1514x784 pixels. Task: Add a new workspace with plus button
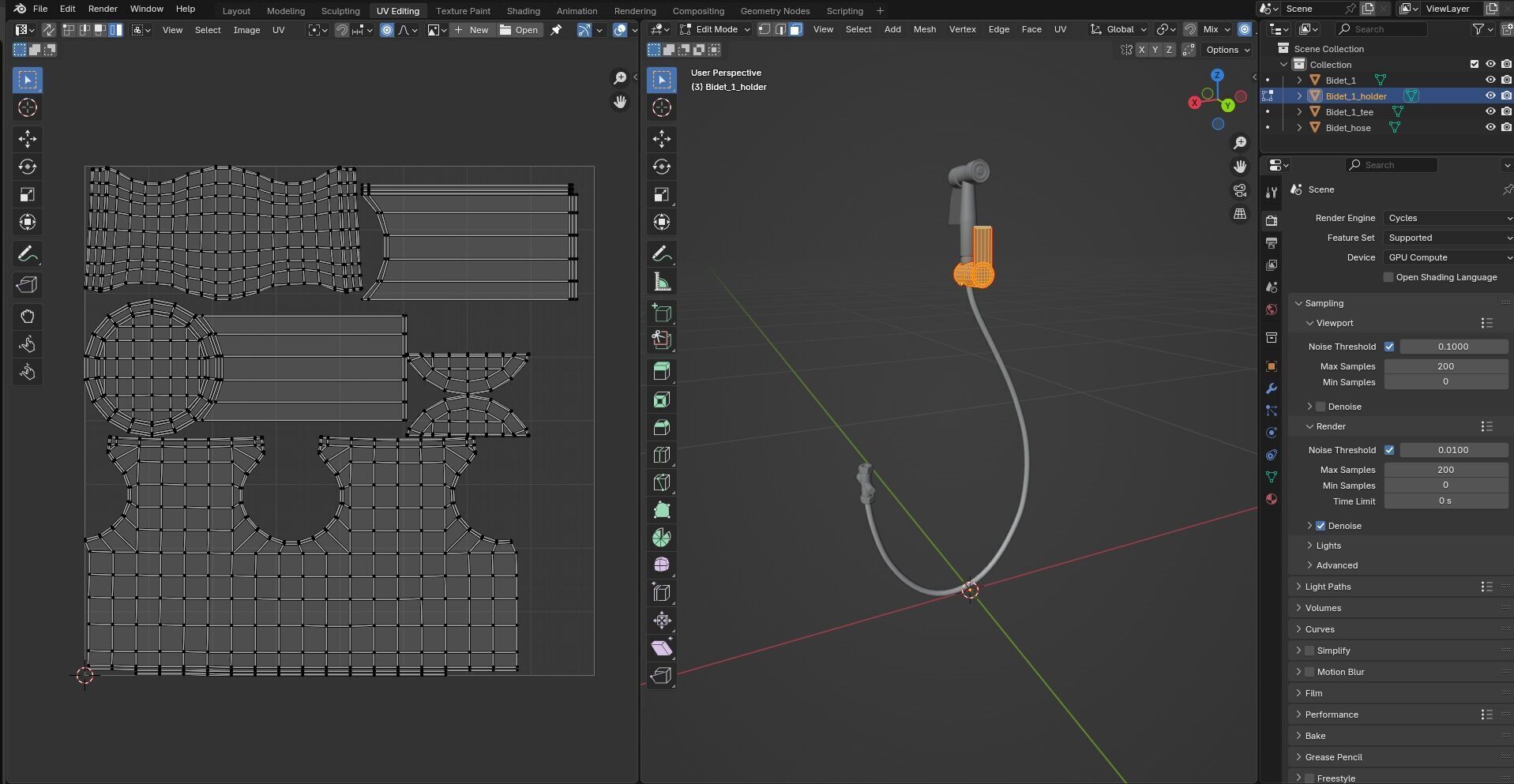coord(880,11)
